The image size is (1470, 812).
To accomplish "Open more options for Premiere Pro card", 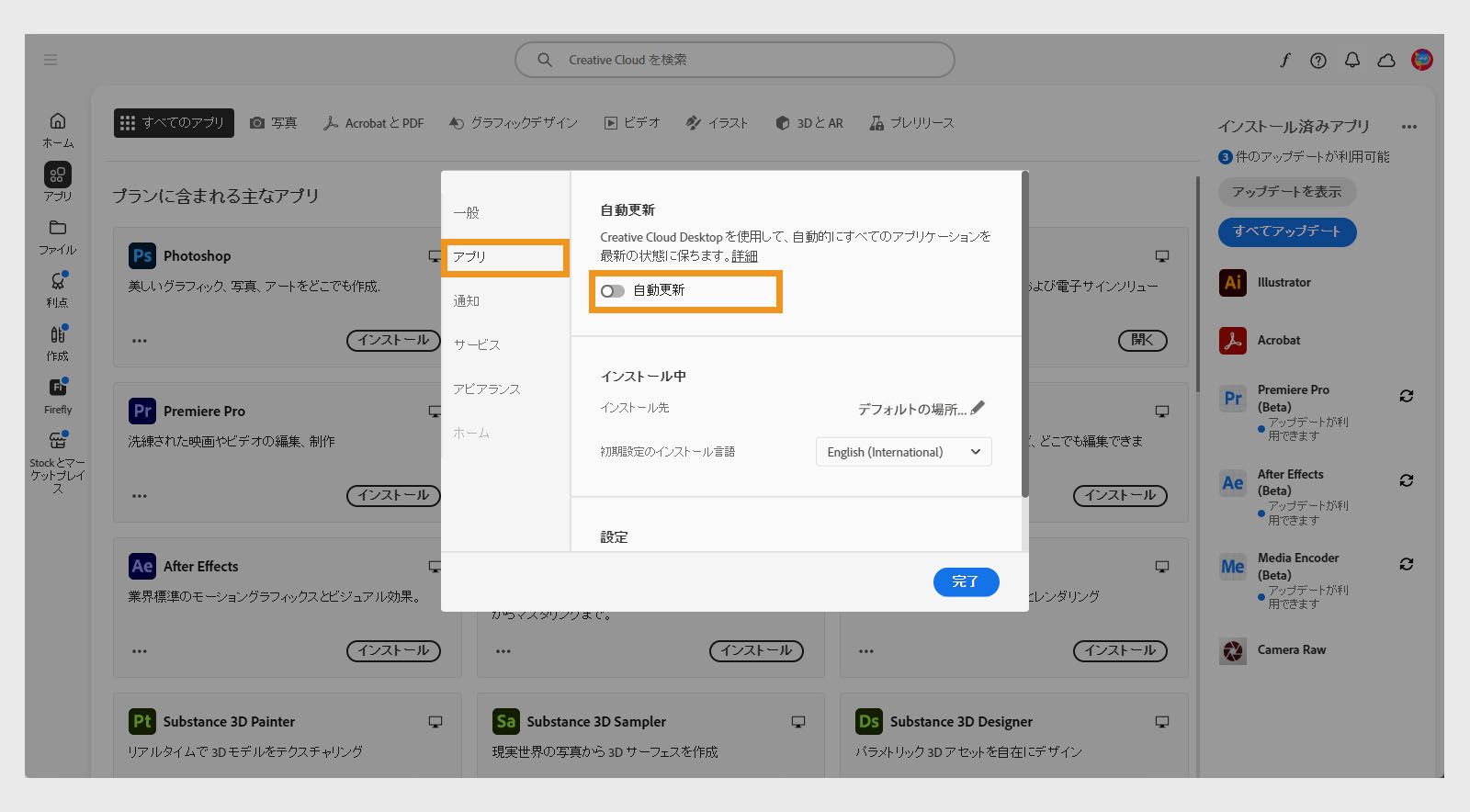I will click(140, 496).
